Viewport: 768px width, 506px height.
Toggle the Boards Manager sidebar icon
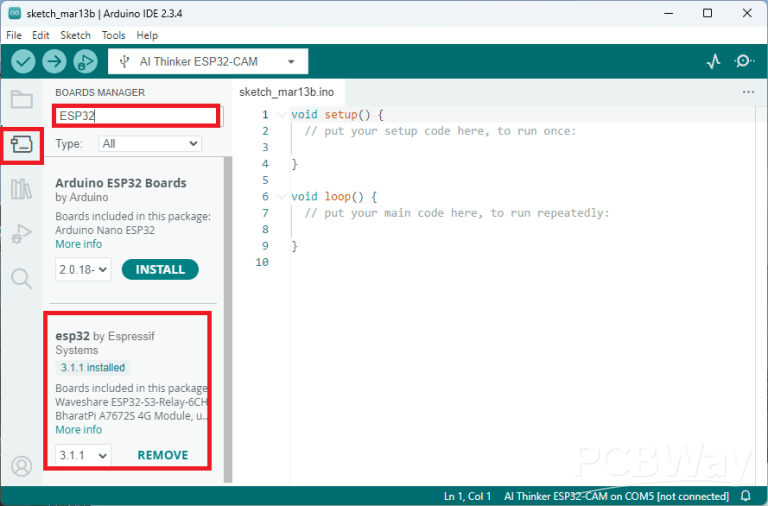[x=22, y=145]
